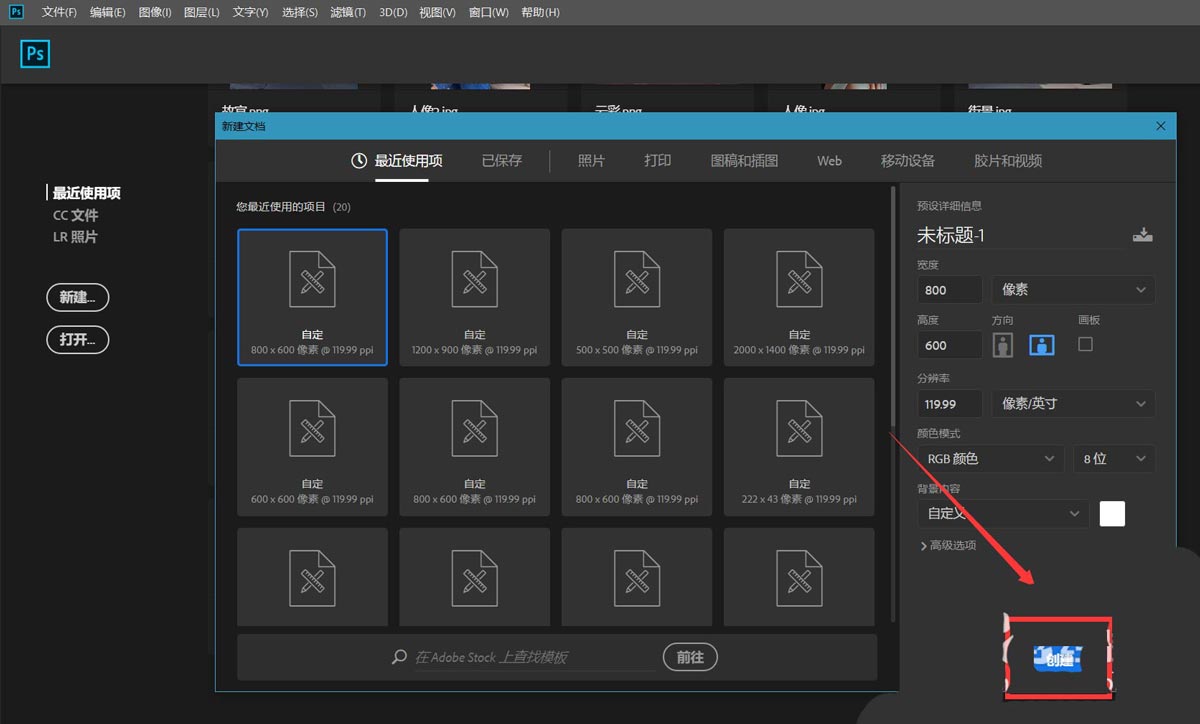
Task: Switch to the 图稿和插图 tab
Action: coord(744,161)
